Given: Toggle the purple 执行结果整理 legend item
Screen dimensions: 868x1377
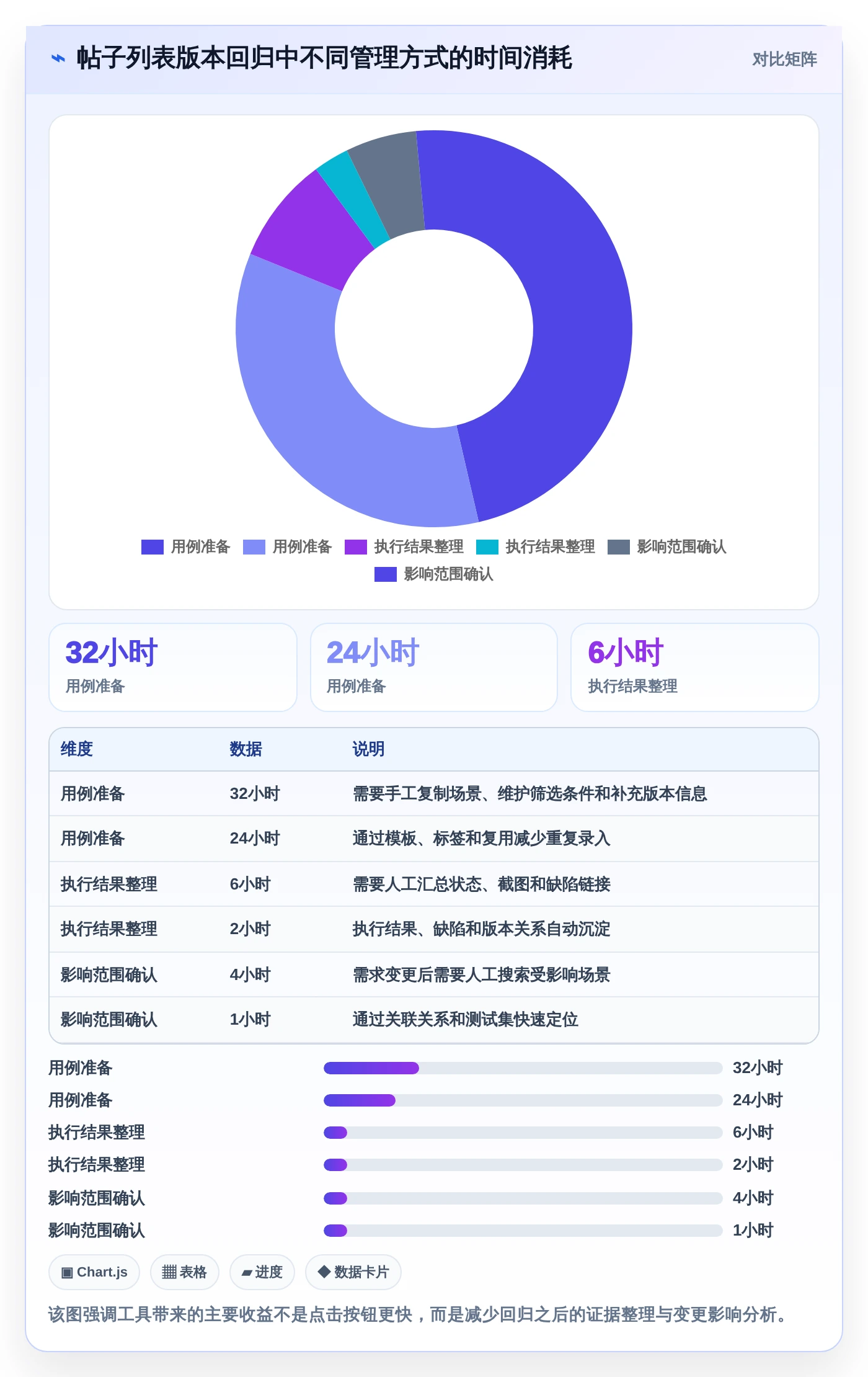Looking at the screenshot, I should [x=404, y=546].
